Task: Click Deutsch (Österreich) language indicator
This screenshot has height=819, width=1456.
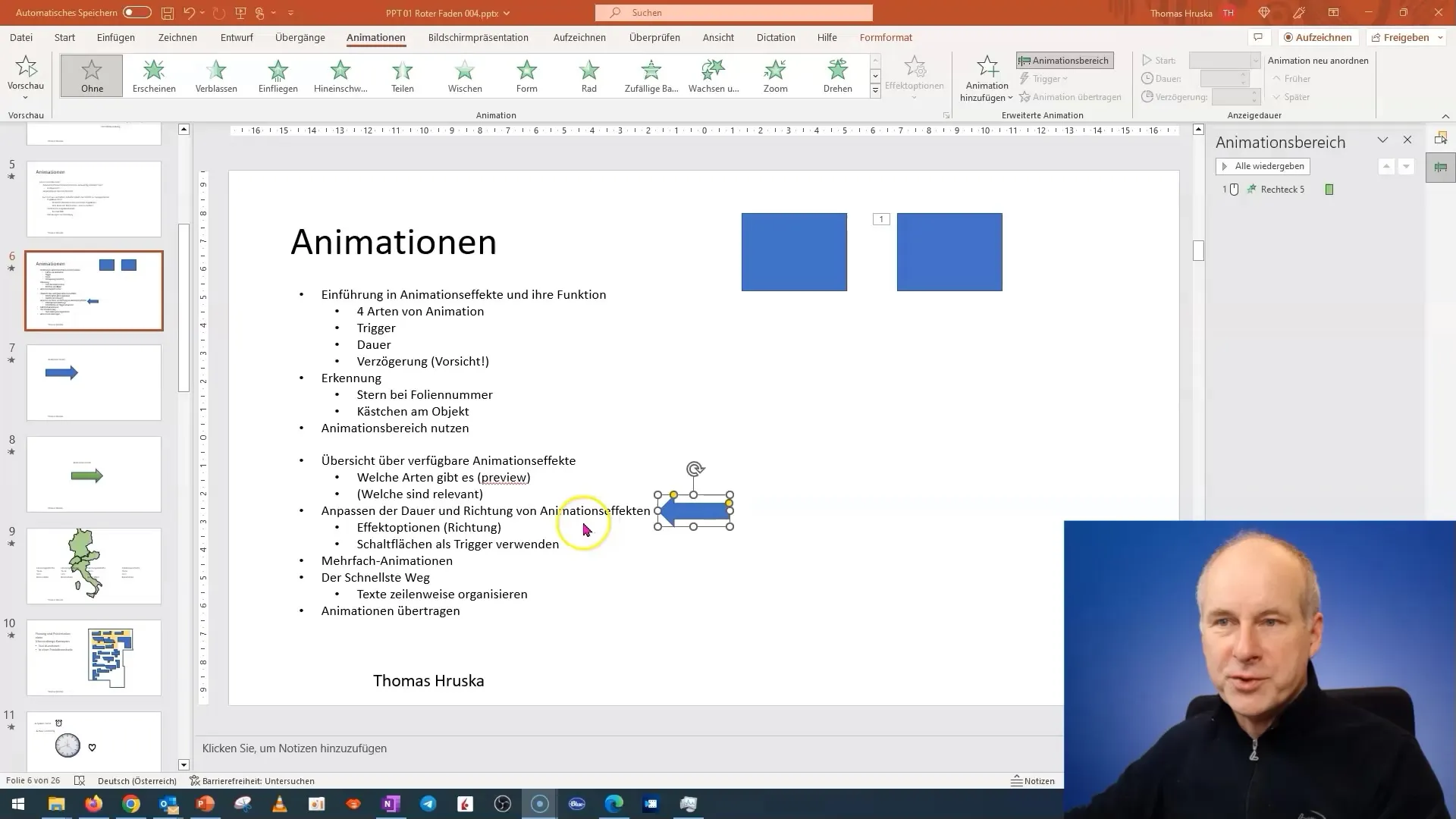Action: (136, 781)
